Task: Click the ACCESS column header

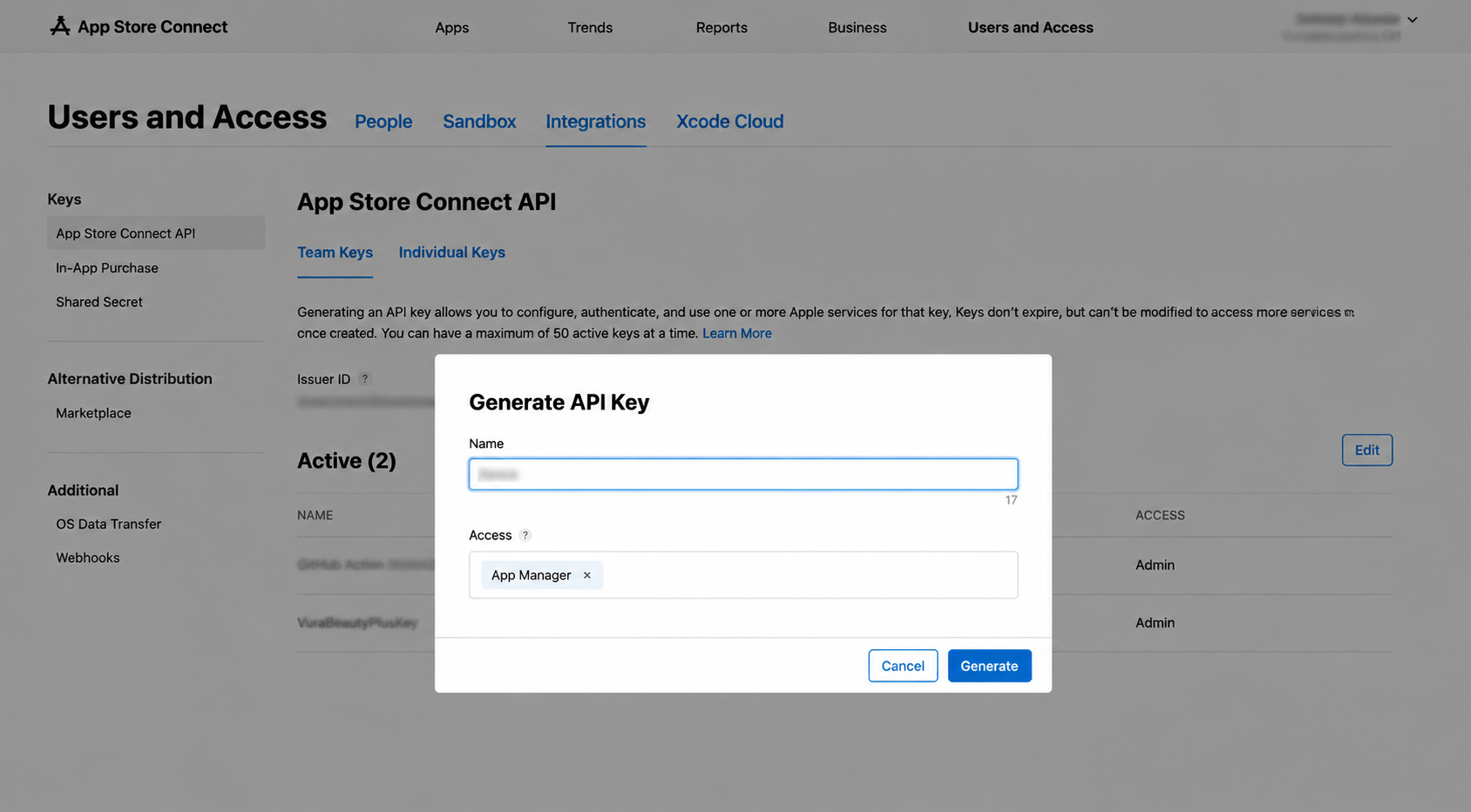Action: (1160, 515)
